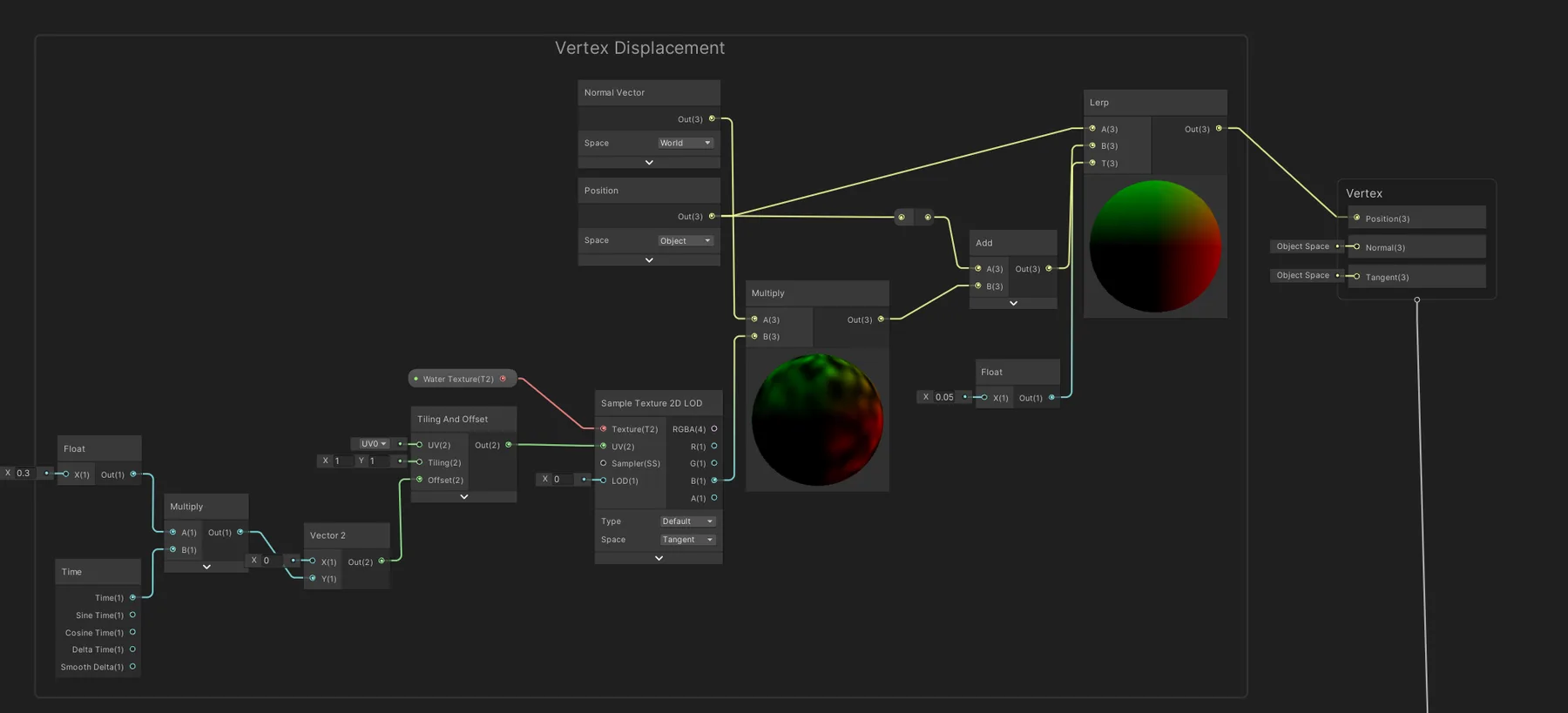This screenshot has height=713, width=1568.
Task: Open the UV0 channel dropdown
Action: tap(373, 444)
